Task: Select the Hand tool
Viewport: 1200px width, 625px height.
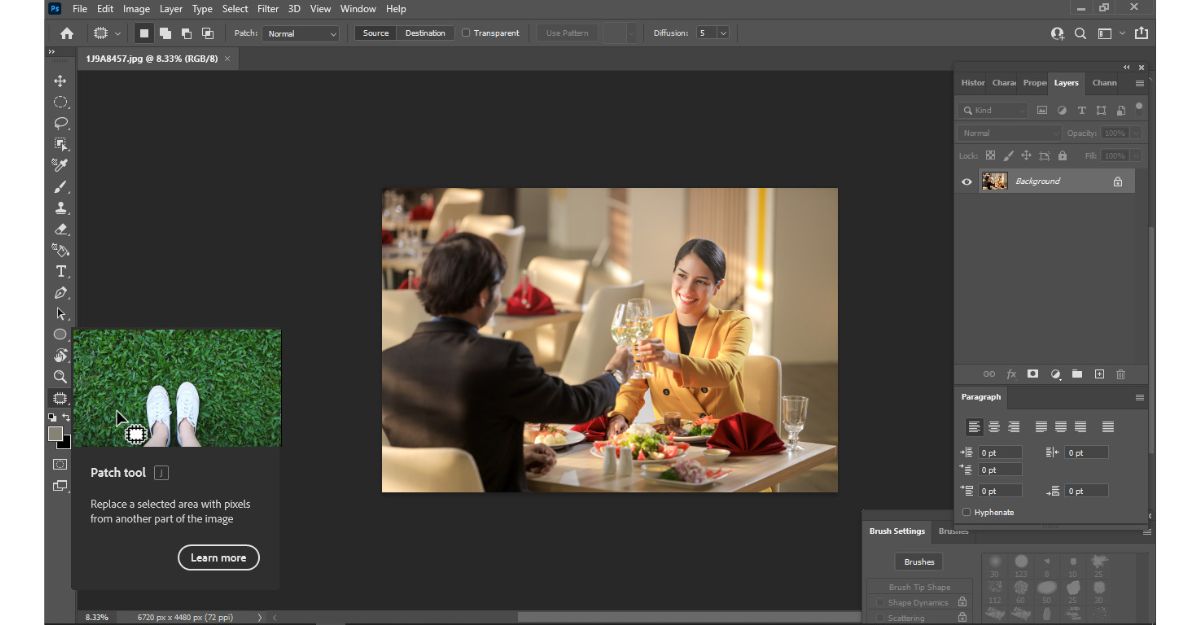Action: 60,355
